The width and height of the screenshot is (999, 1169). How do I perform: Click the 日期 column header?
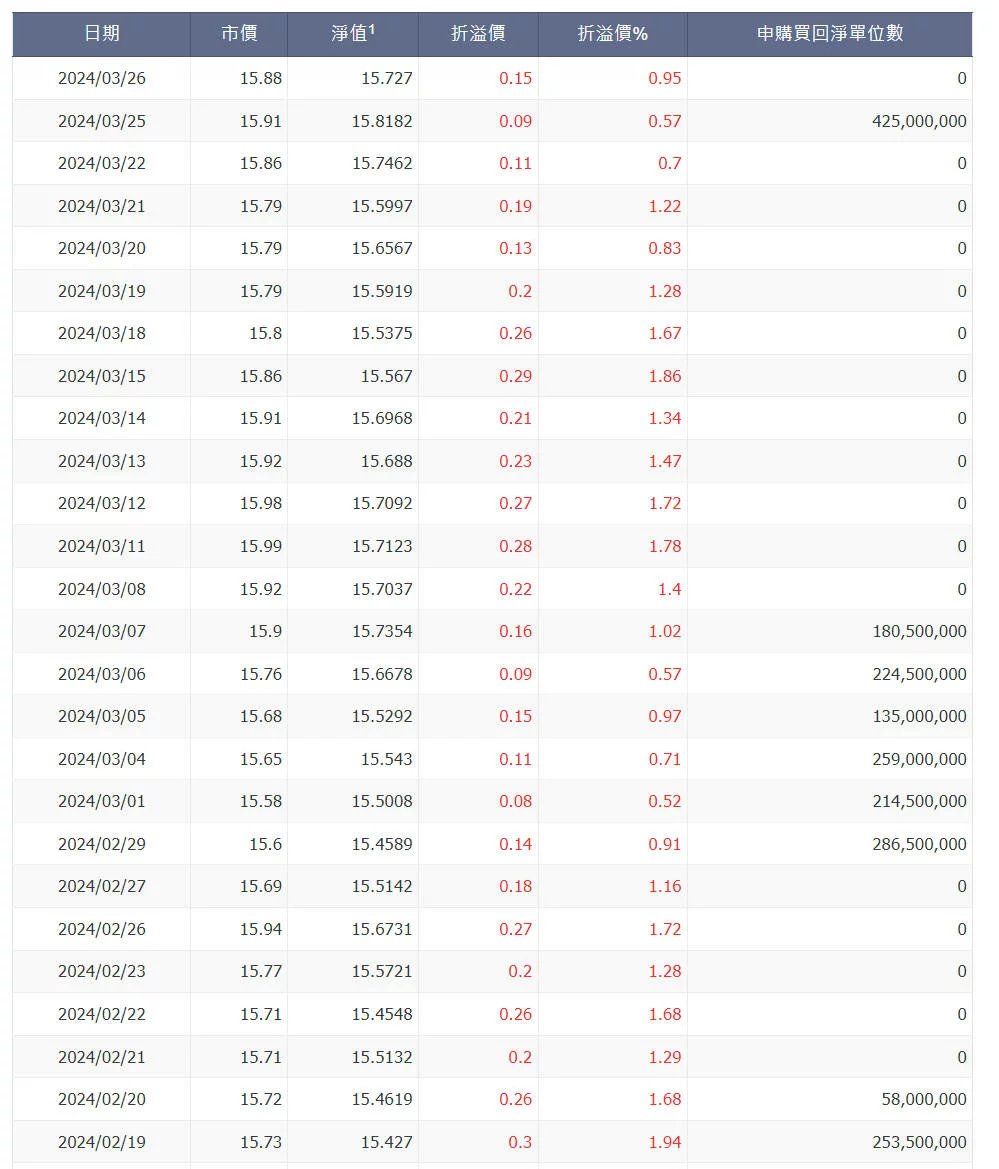pos(102,34)
